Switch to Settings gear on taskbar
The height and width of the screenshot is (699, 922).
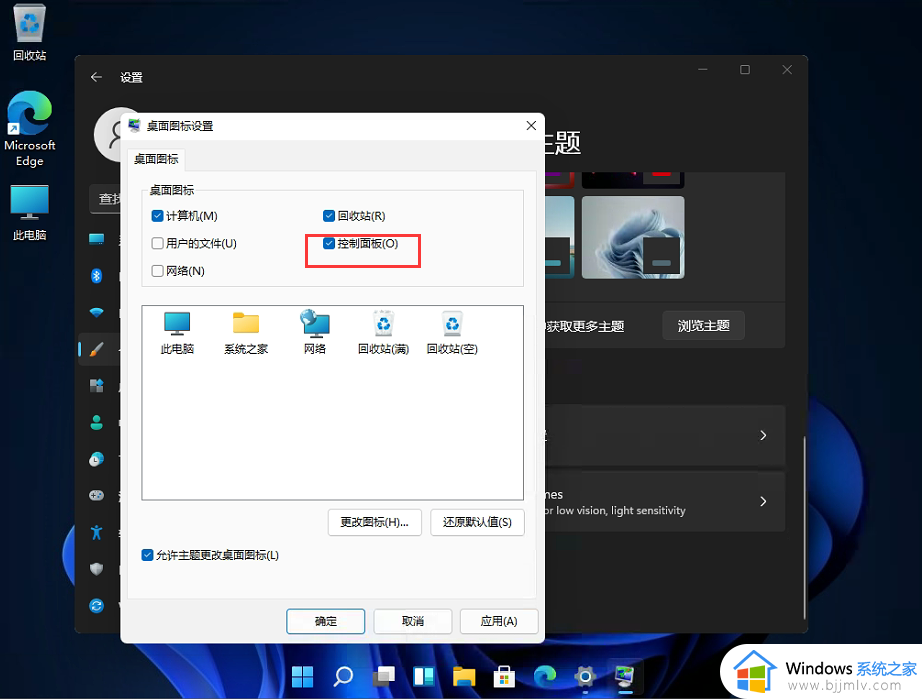(585, 677)
